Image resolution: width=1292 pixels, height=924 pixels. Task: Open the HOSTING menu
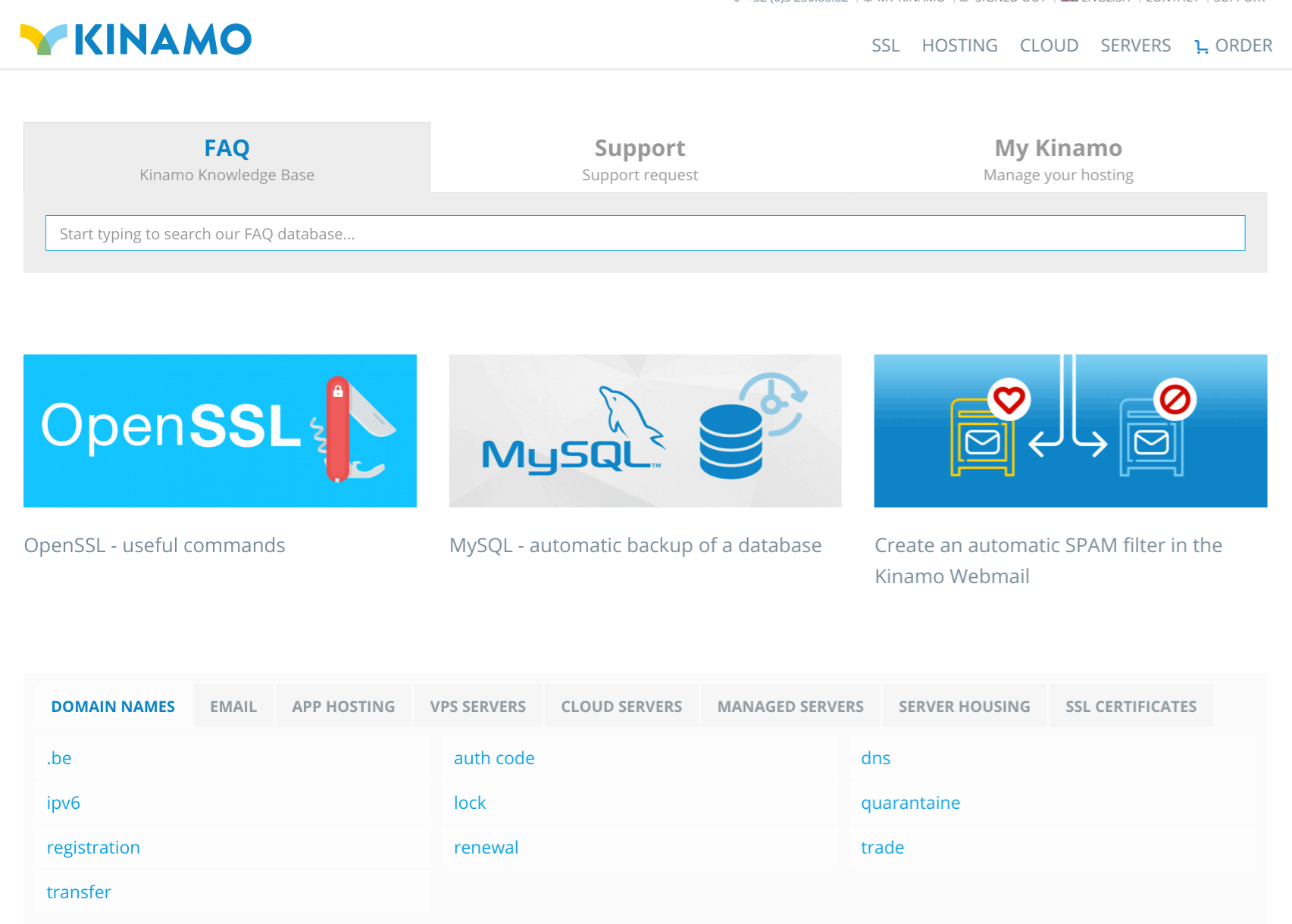(959, 45)
